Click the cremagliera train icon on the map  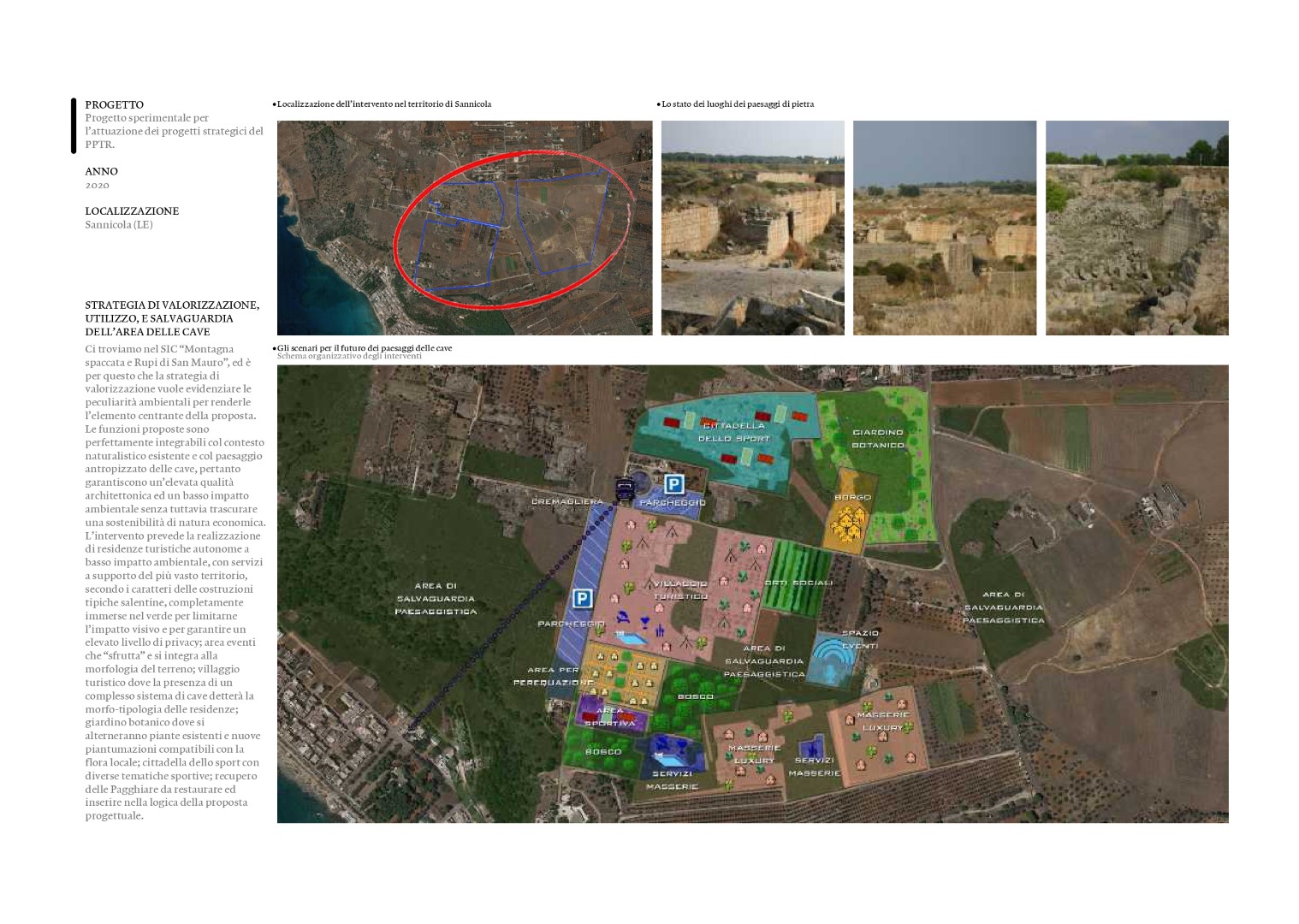coord(625,489)
